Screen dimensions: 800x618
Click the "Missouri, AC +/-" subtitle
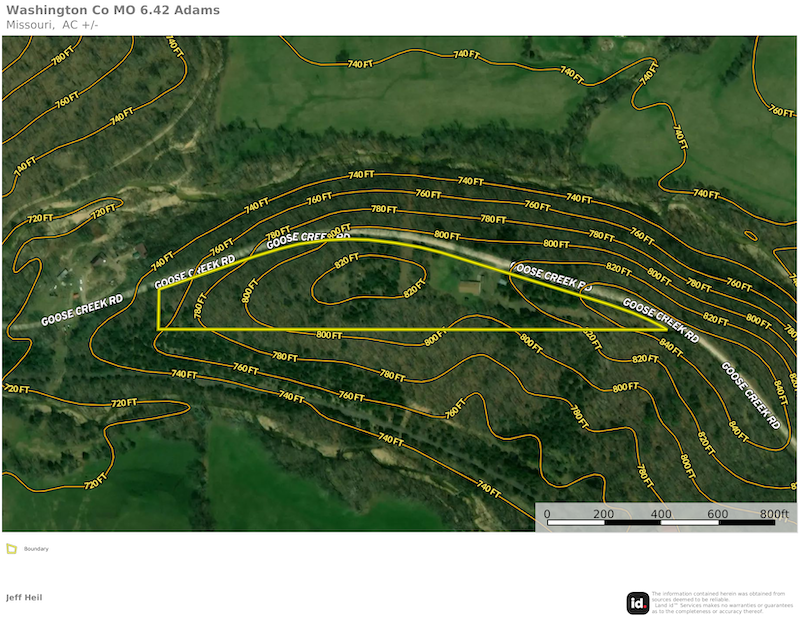52,25
